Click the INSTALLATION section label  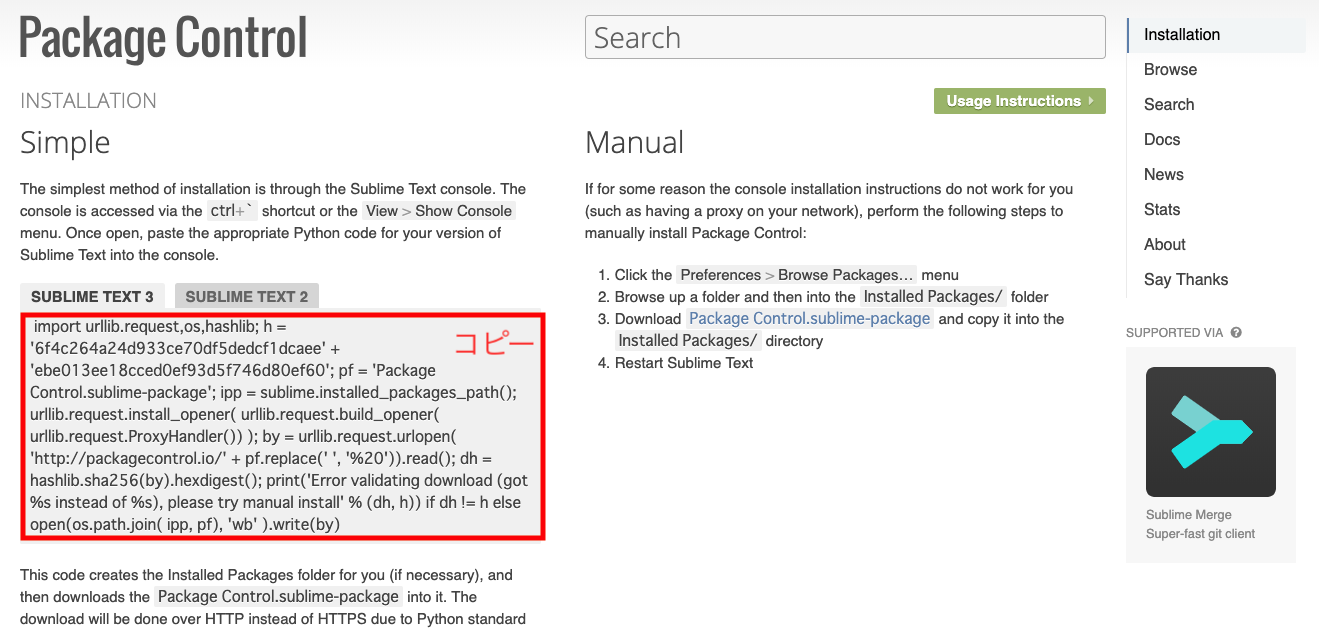(x=88, y=101)
